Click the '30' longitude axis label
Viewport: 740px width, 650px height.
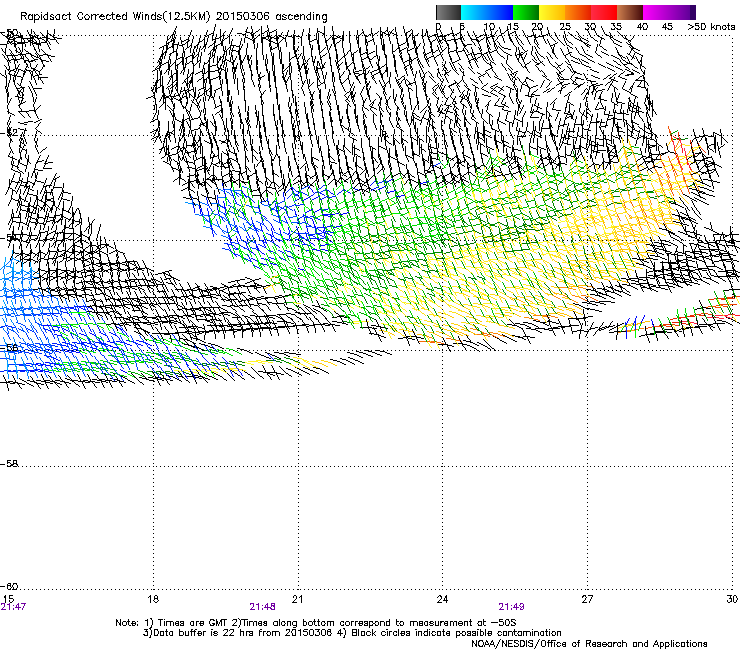732,599
